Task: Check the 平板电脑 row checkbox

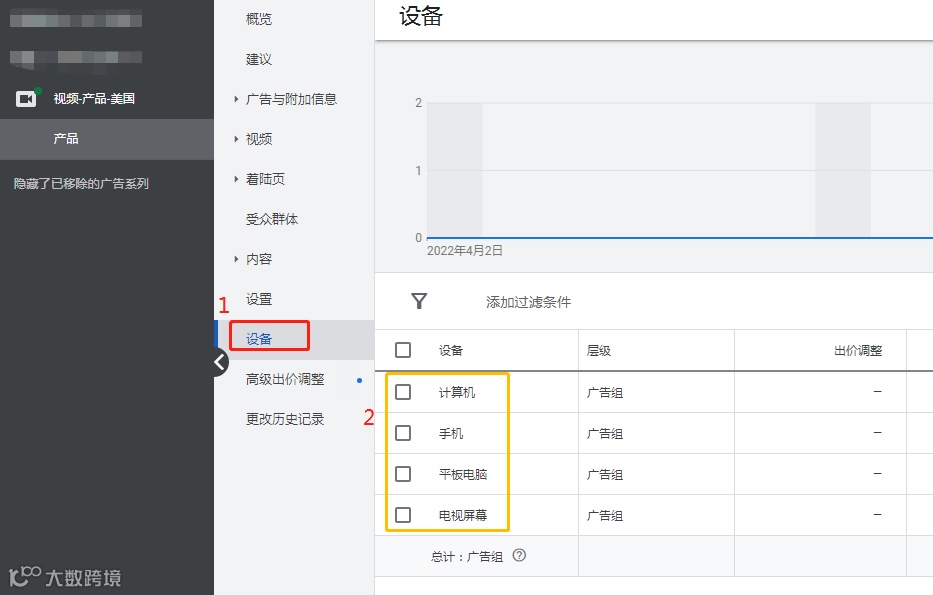Action: click(403, 474)
